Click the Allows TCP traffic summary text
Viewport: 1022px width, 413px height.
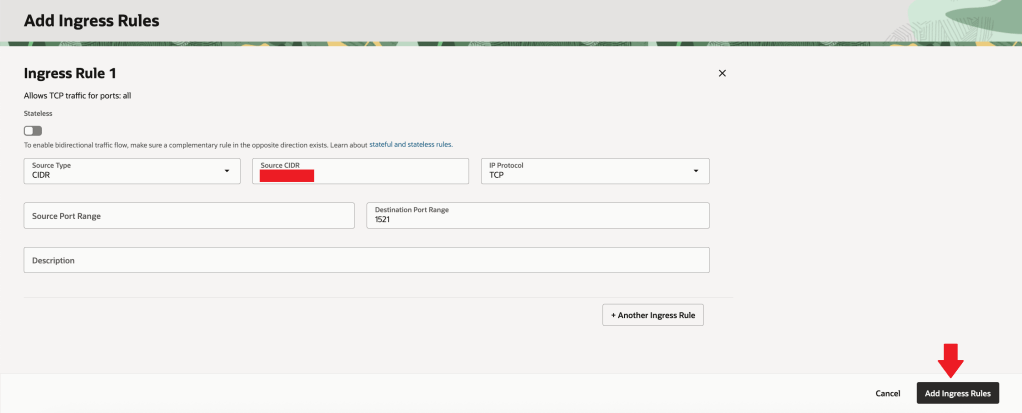click(x=78, y=96)
